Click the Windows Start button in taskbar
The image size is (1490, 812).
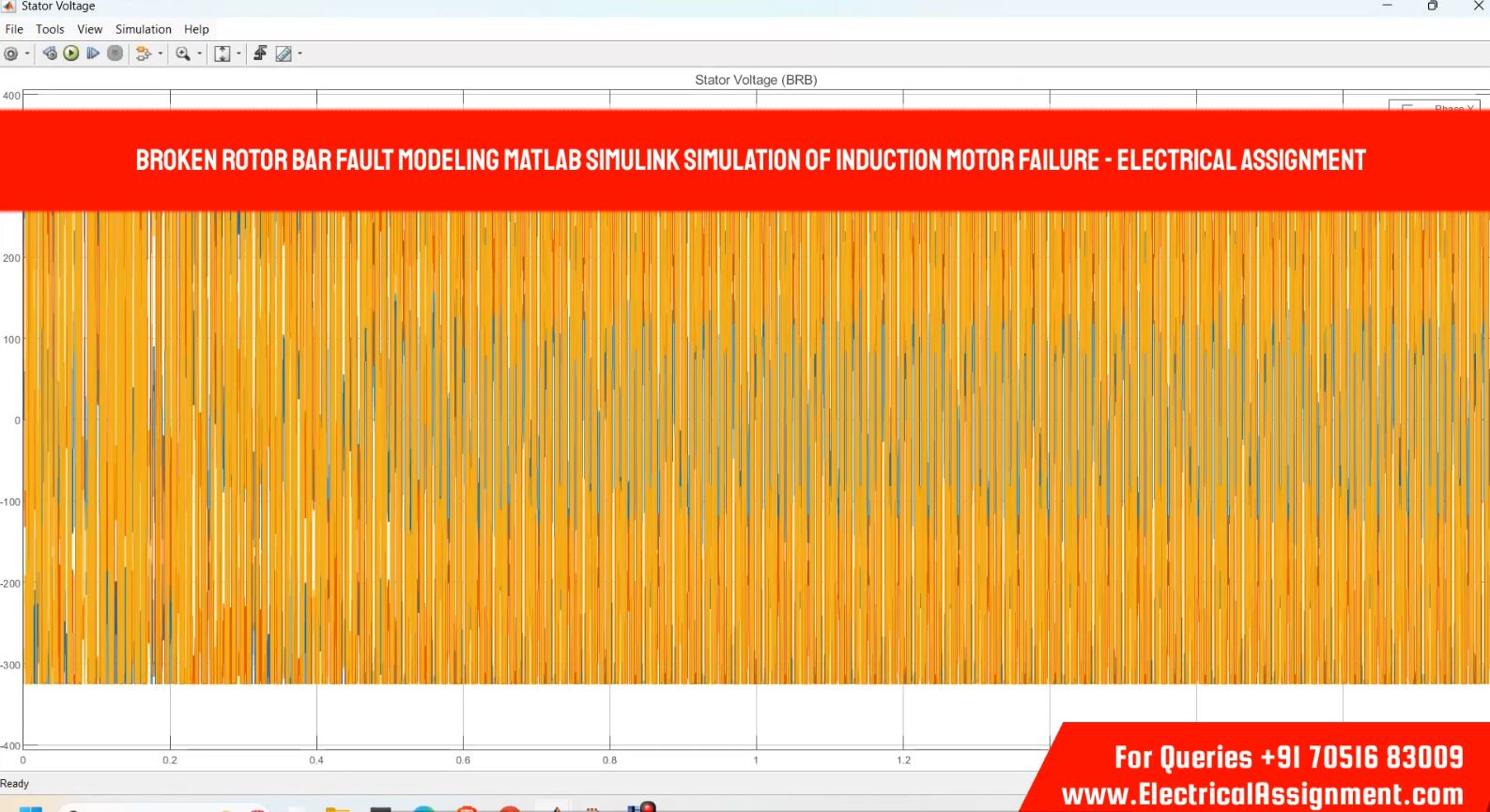pyautogui.click(x=31, y=808)
